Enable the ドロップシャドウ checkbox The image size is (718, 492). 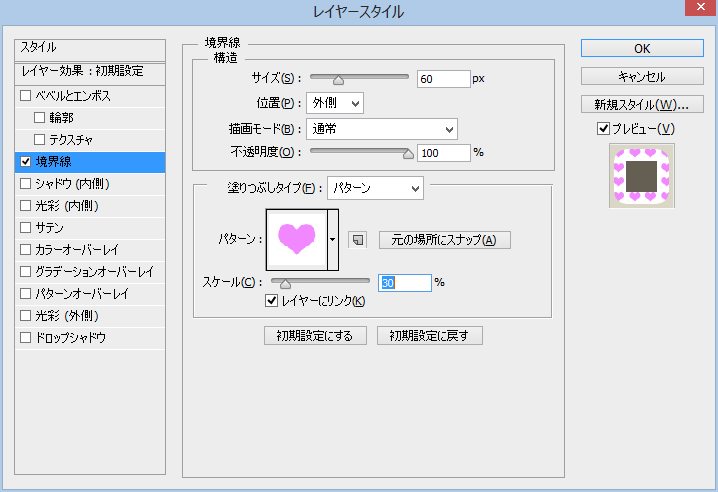point(25,338)
